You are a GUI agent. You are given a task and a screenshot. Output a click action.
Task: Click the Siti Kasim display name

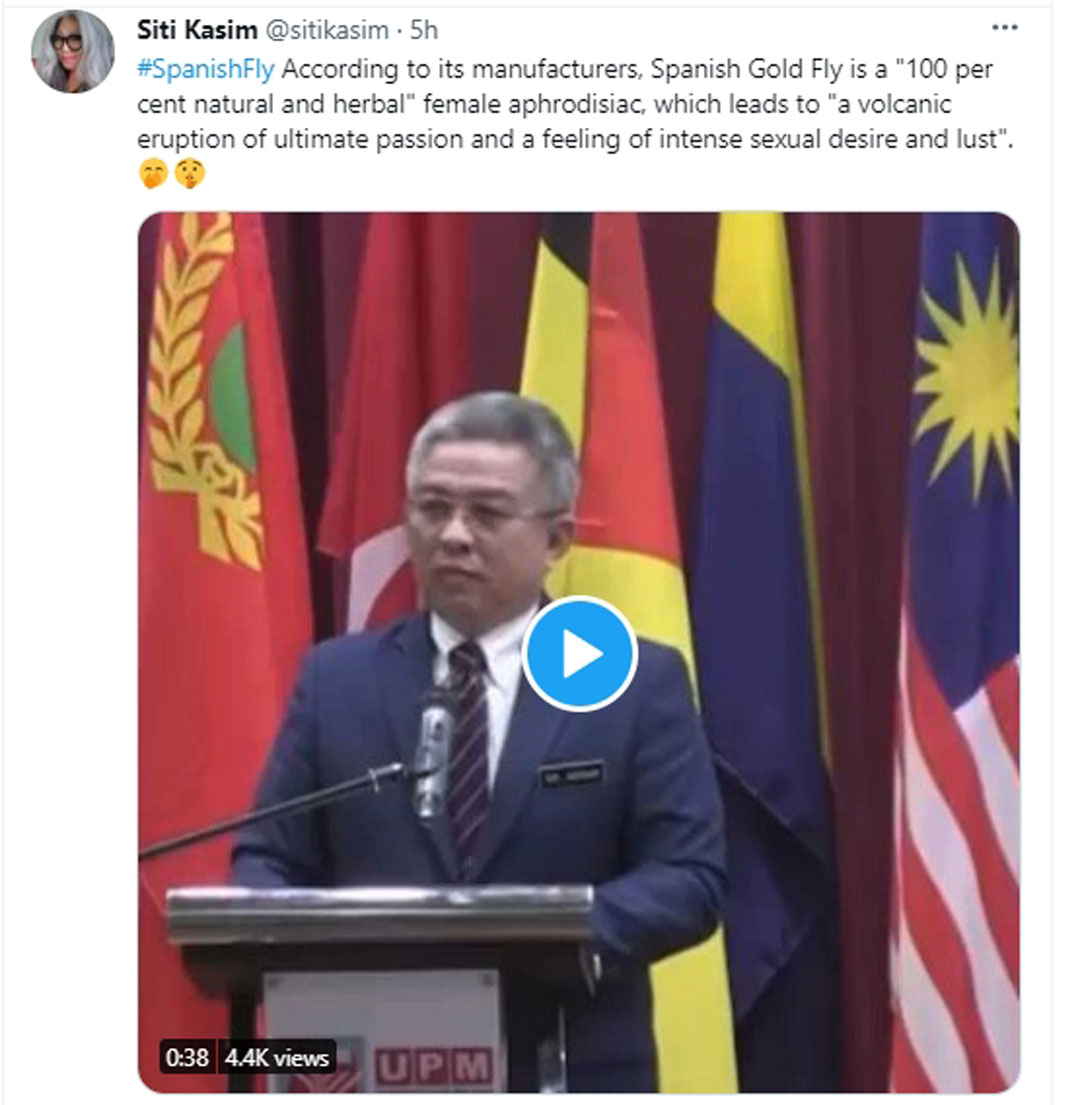(x=197, y=30)
